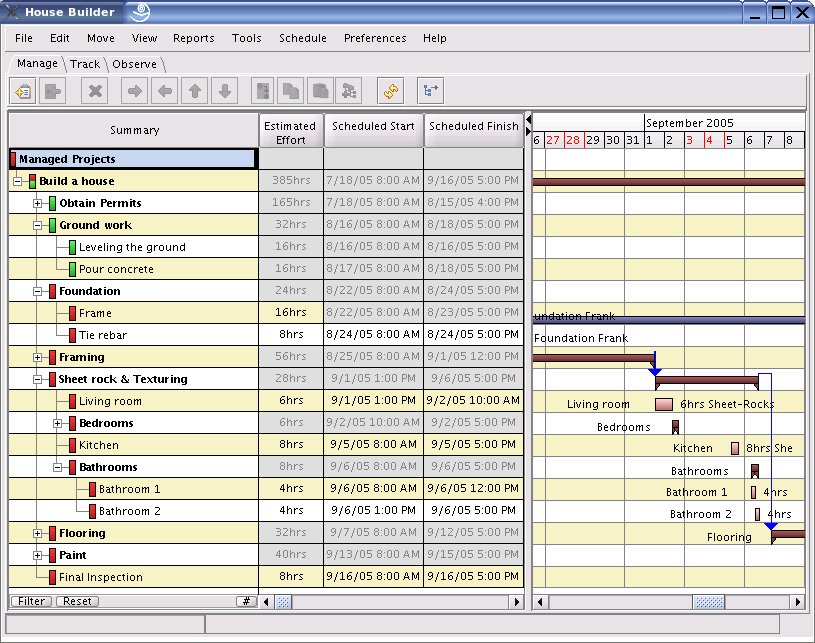This screenshot has width=815, height=643.
Task: Collapse the Build a house tree node
Action: point(18,181)
